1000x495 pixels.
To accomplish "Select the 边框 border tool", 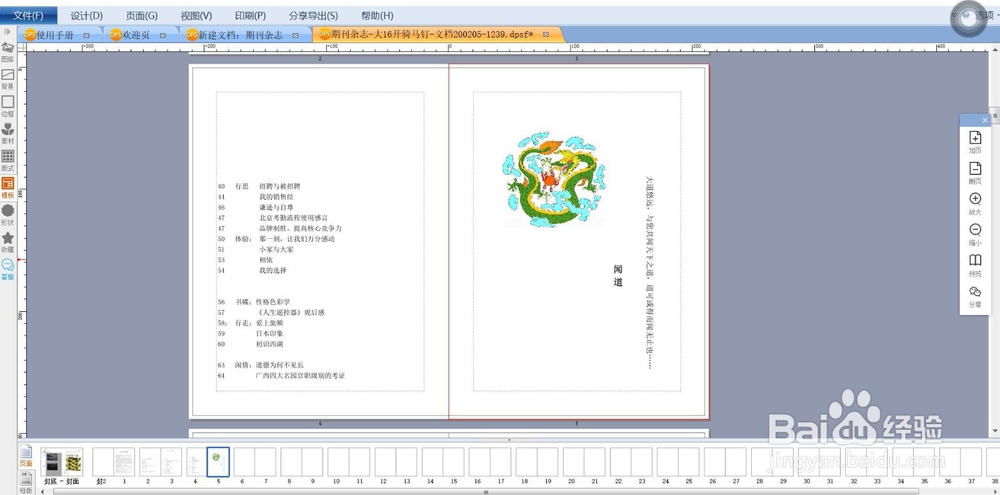I will (8, 105).
